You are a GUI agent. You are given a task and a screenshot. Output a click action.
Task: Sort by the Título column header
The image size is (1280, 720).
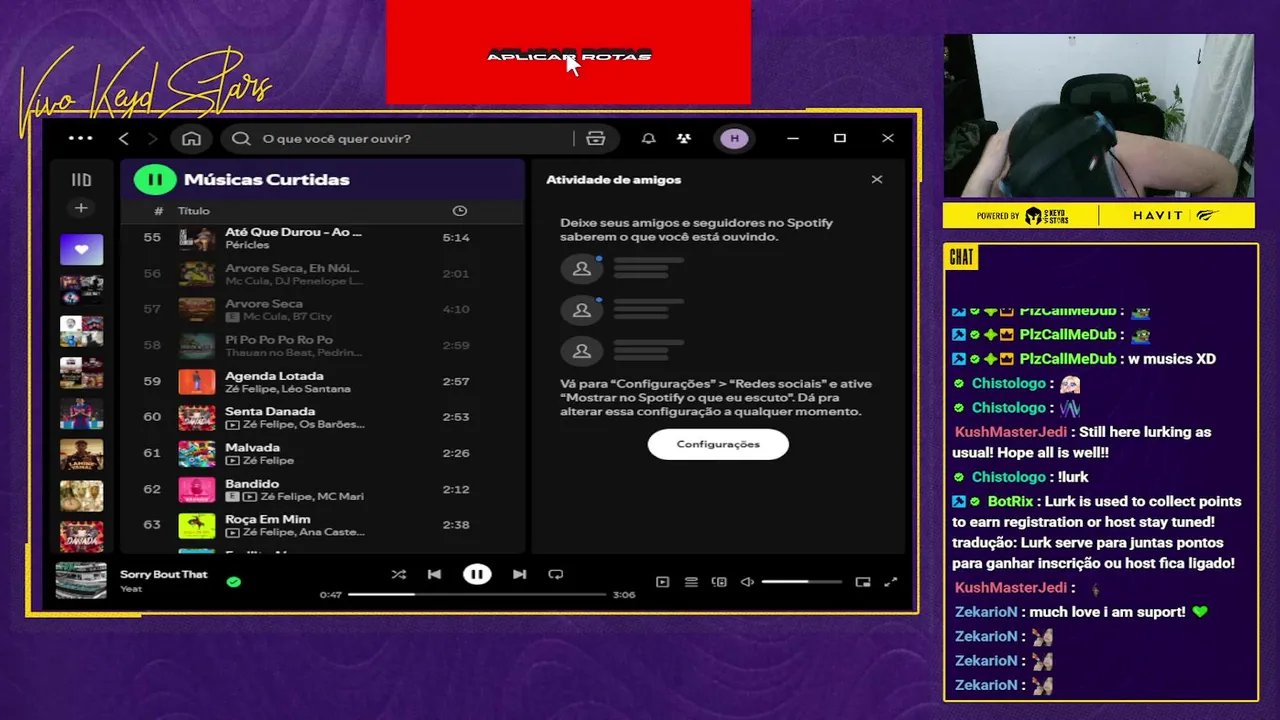click(194, 211)
